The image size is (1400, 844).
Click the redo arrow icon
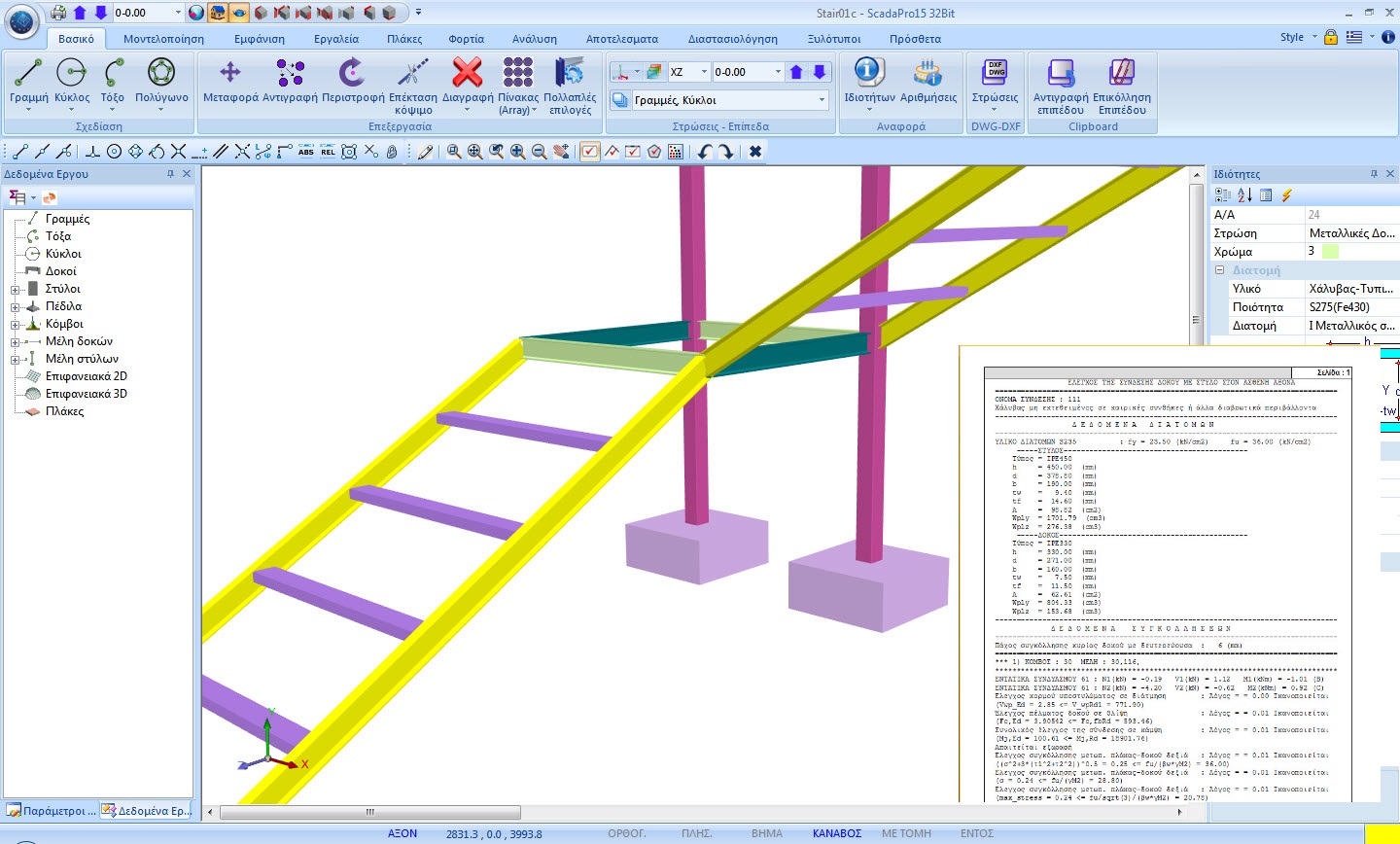point(726,152)
